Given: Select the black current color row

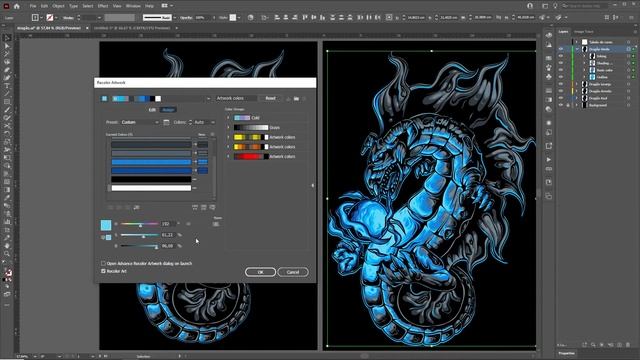Looking at the screenshot, I should [151, 179].
